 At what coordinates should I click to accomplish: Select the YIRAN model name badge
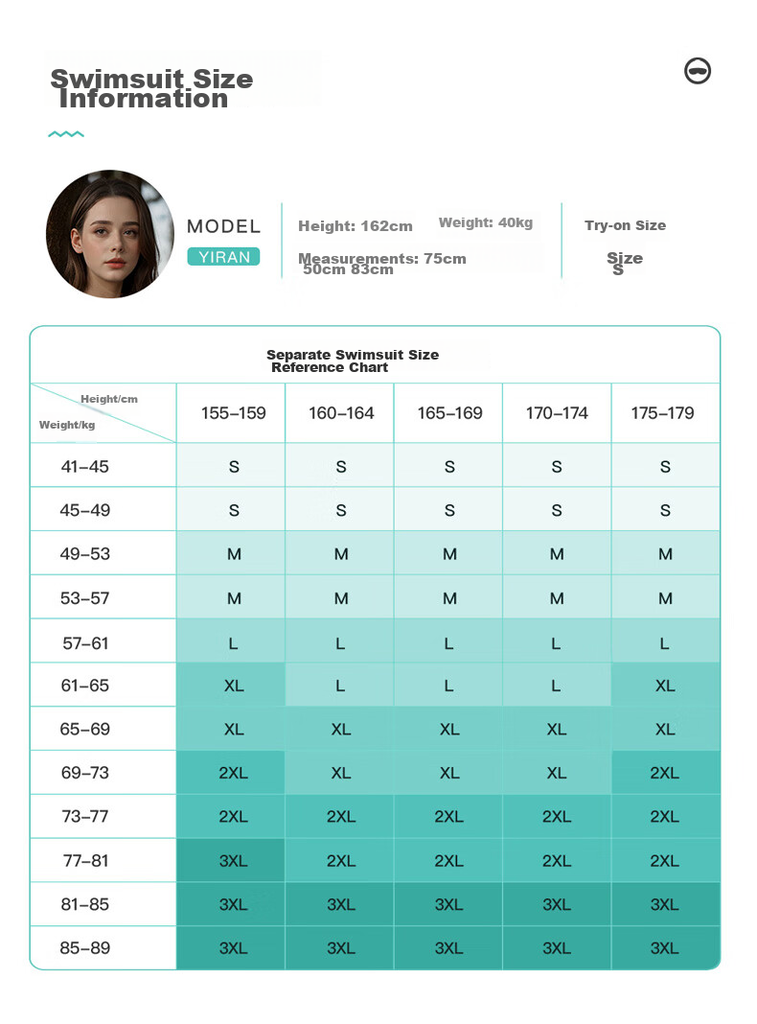pyautogui.click(x=223, y=257)
